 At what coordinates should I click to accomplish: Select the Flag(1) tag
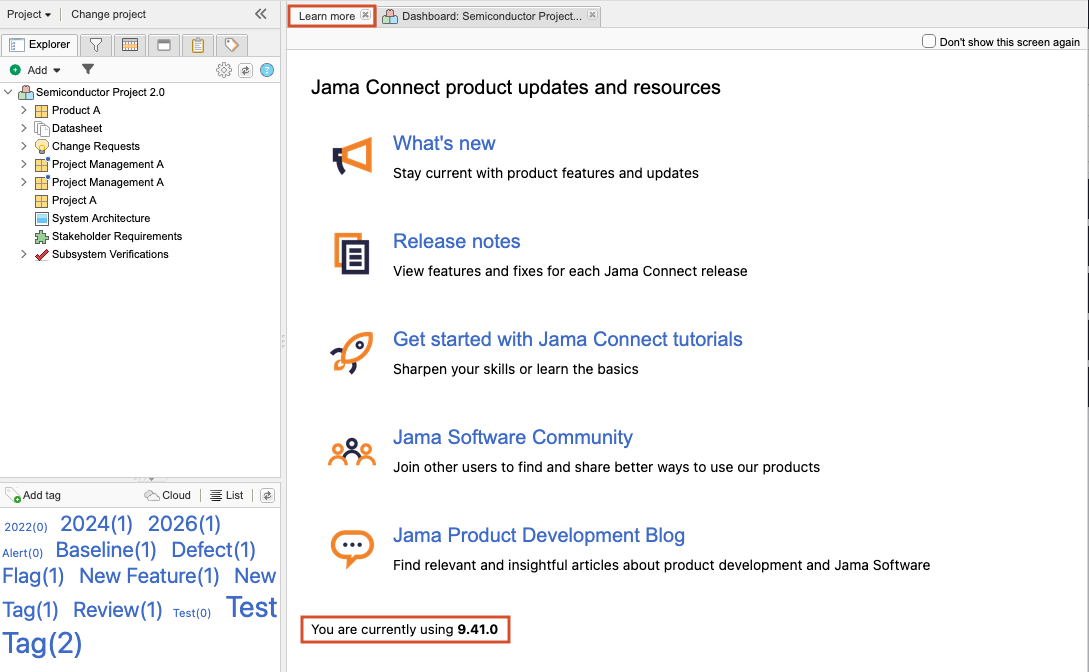click(33, 576)
